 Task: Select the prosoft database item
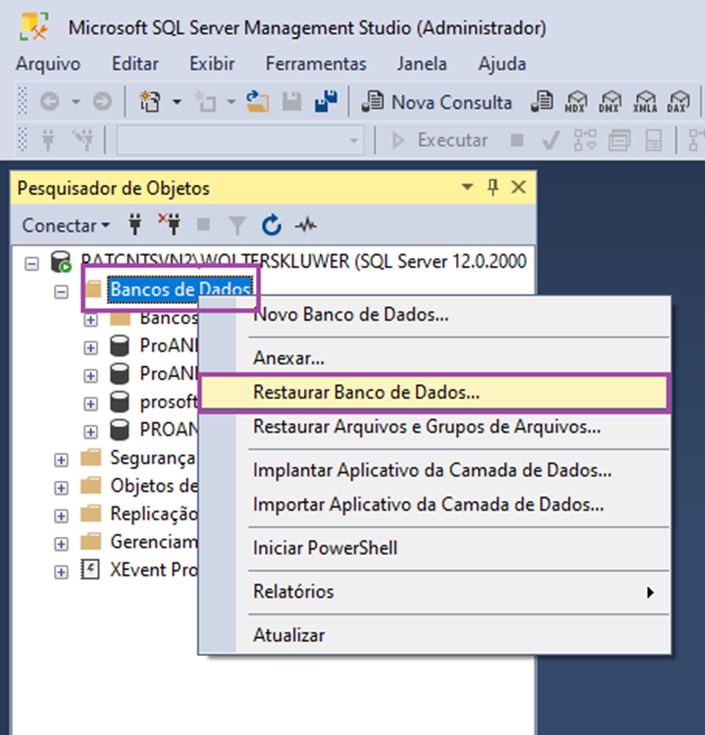pos(169,402)
